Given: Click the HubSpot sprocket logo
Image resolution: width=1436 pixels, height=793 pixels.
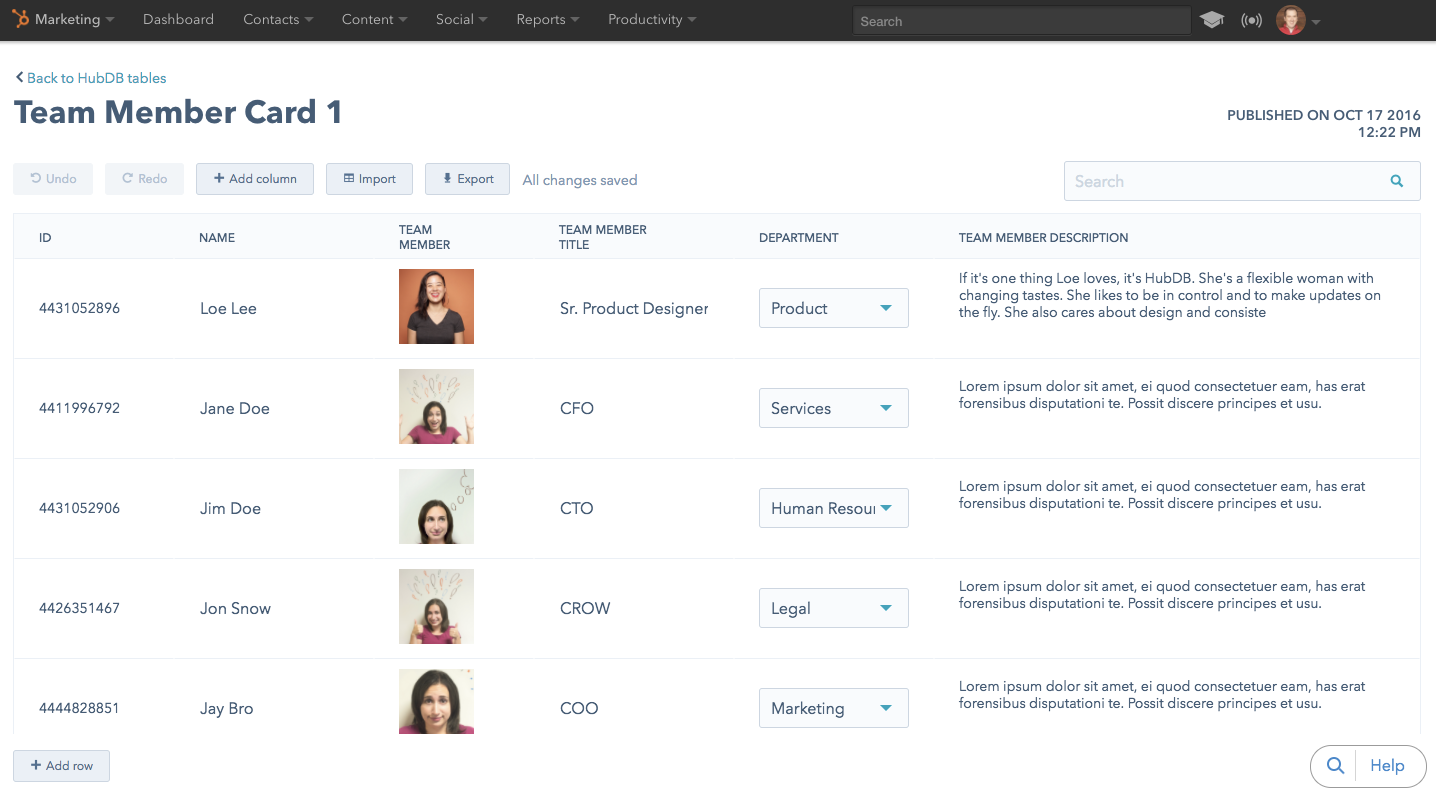Looking at the screenshot, I should click(21, 19).
